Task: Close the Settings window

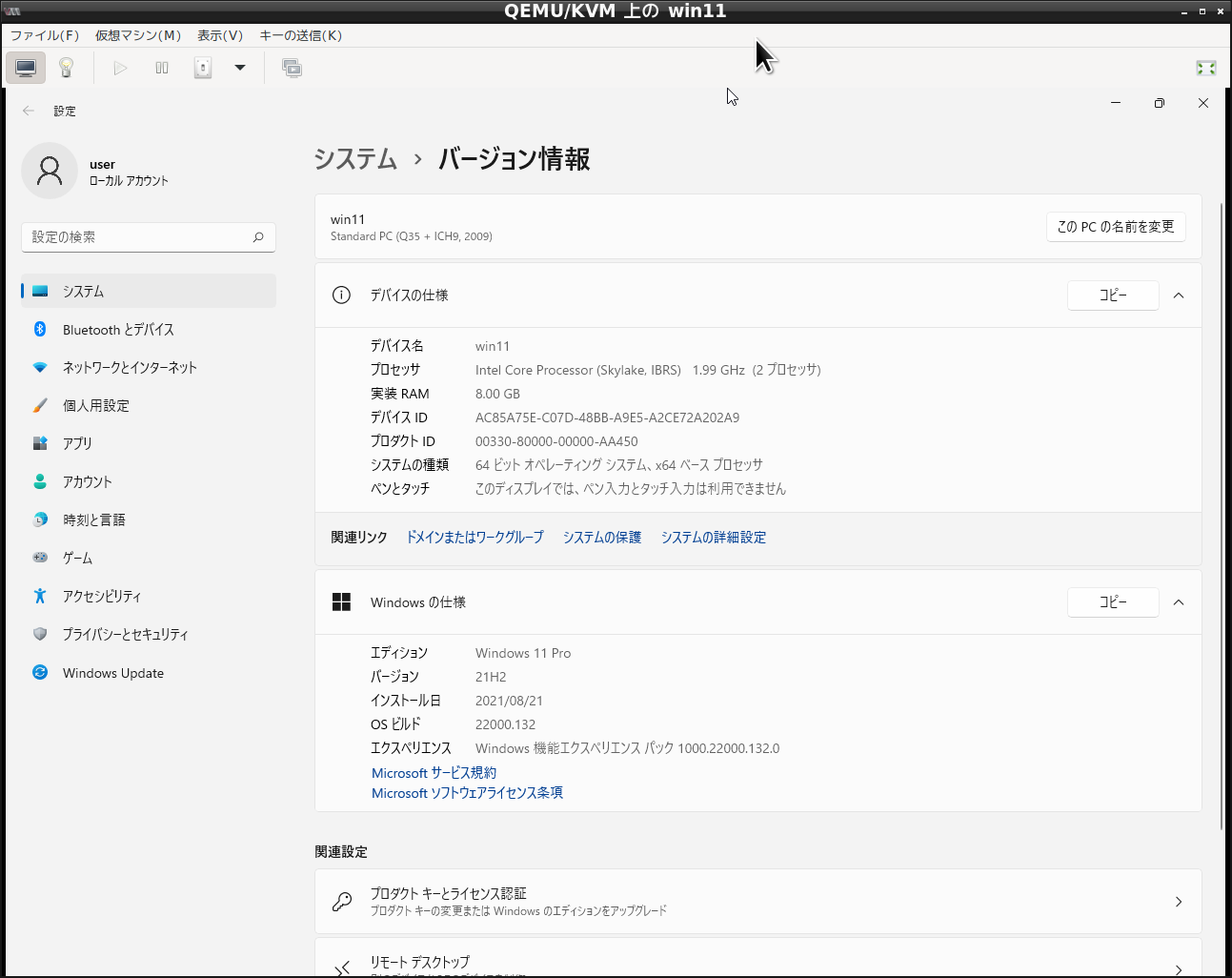Action: (1203, 103)
